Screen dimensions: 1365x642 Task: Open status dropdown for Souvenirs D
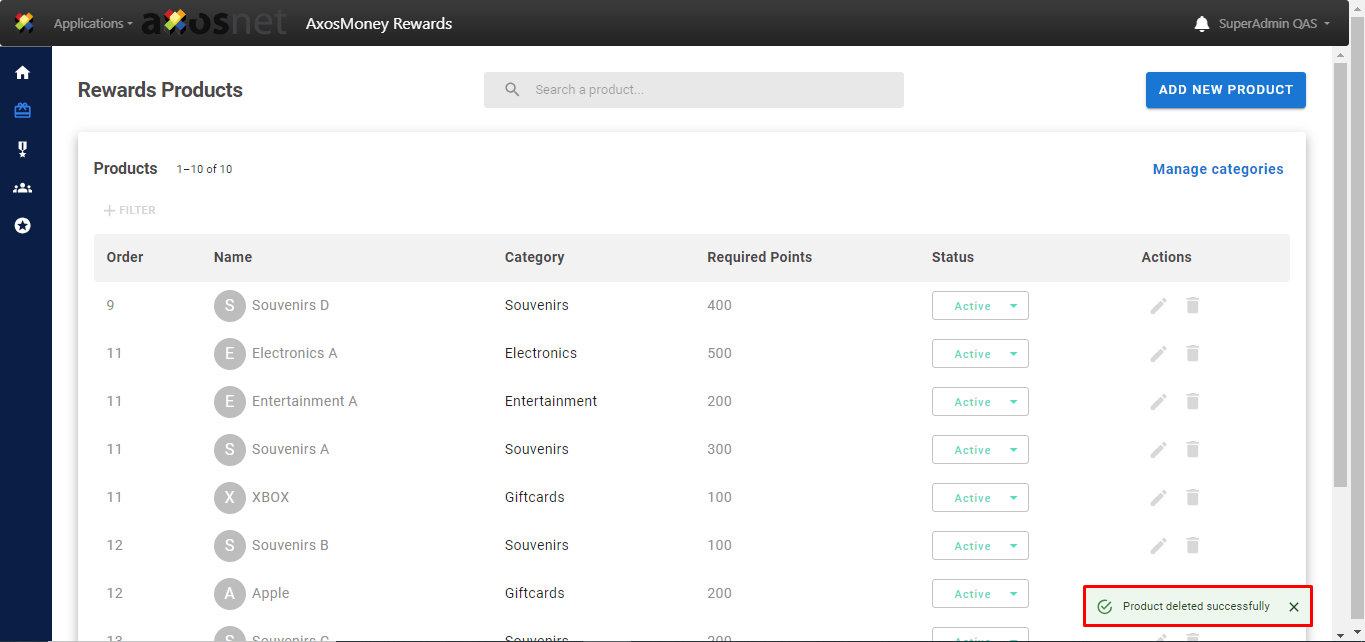click(980, 306)
